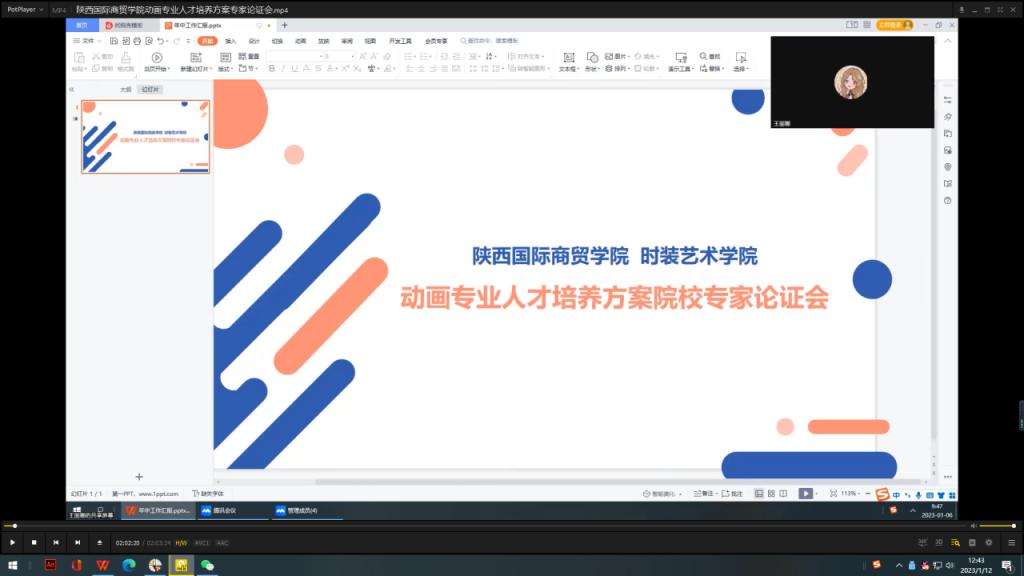The height and width of the screenshot is (576, 1024).
Task: Open the PotPlayer main menu dropdown
Action: (25, 8)
